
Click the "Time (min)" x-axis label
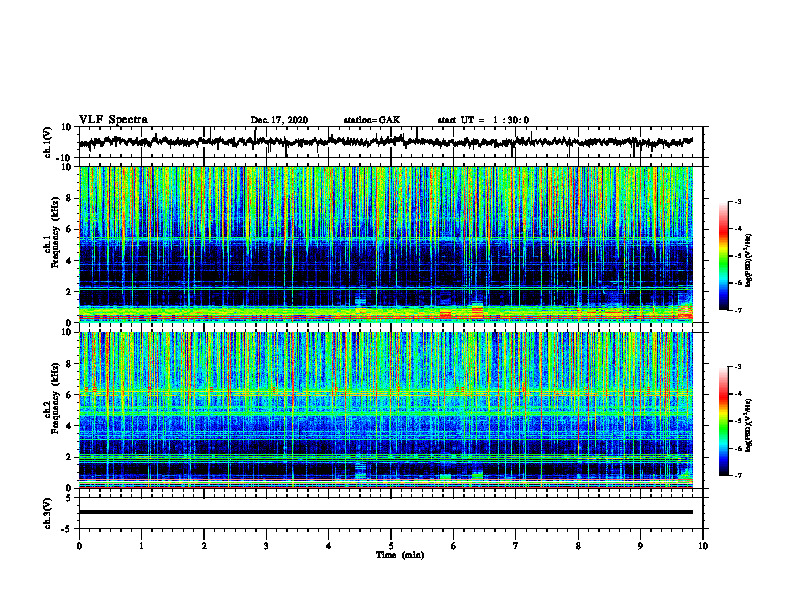coord(400,555)
